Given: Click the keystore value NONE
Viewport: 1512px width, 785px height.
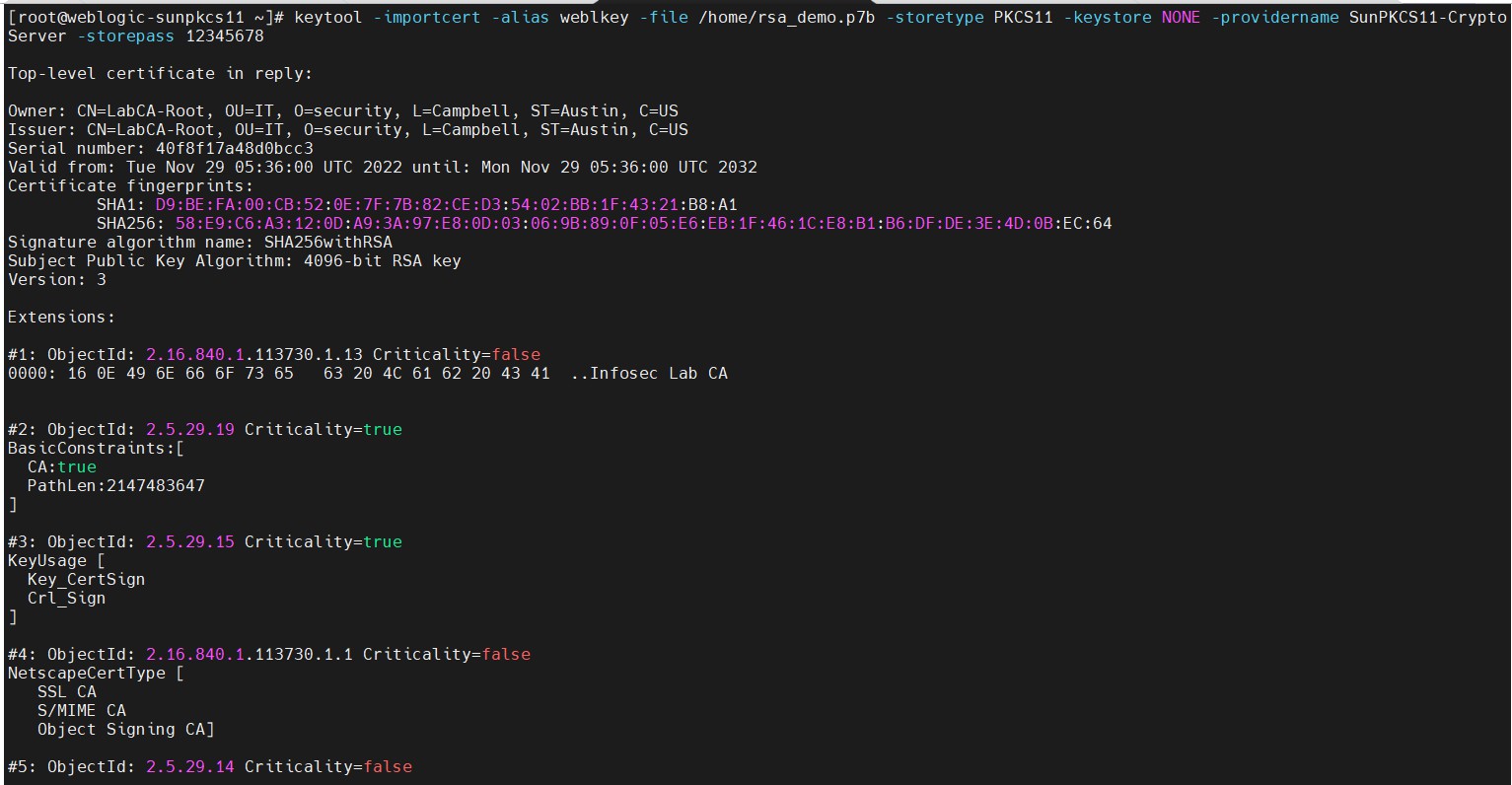Looking at the screenshot, I should click(1182, 18).
